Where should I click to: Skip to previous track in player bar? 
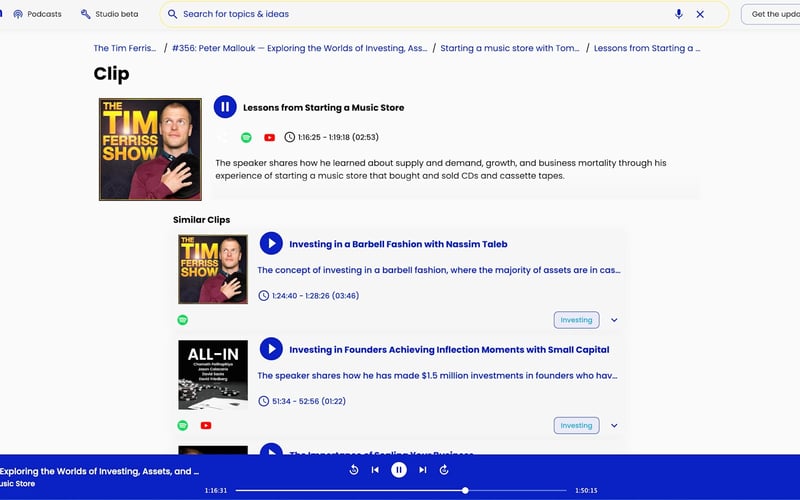(x=375, y=470)
